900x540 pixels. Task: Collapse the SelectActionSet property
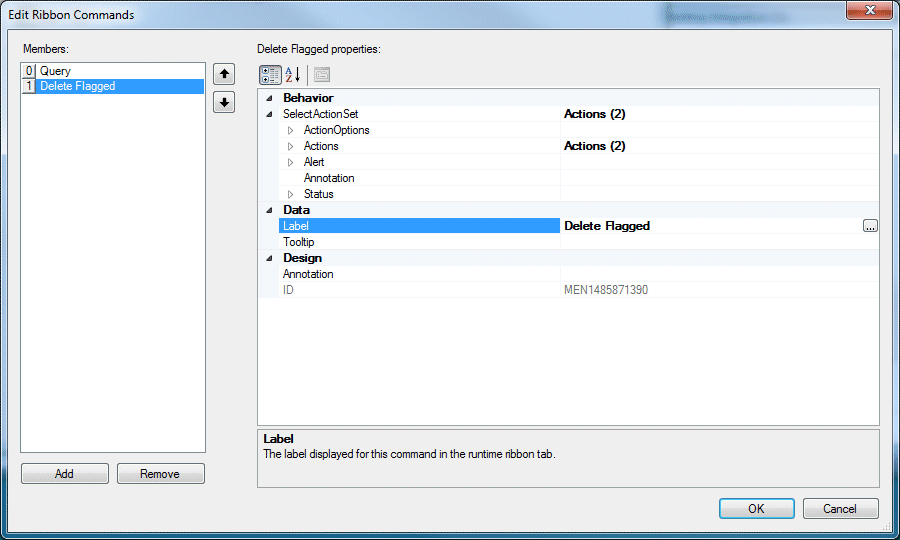269,114
